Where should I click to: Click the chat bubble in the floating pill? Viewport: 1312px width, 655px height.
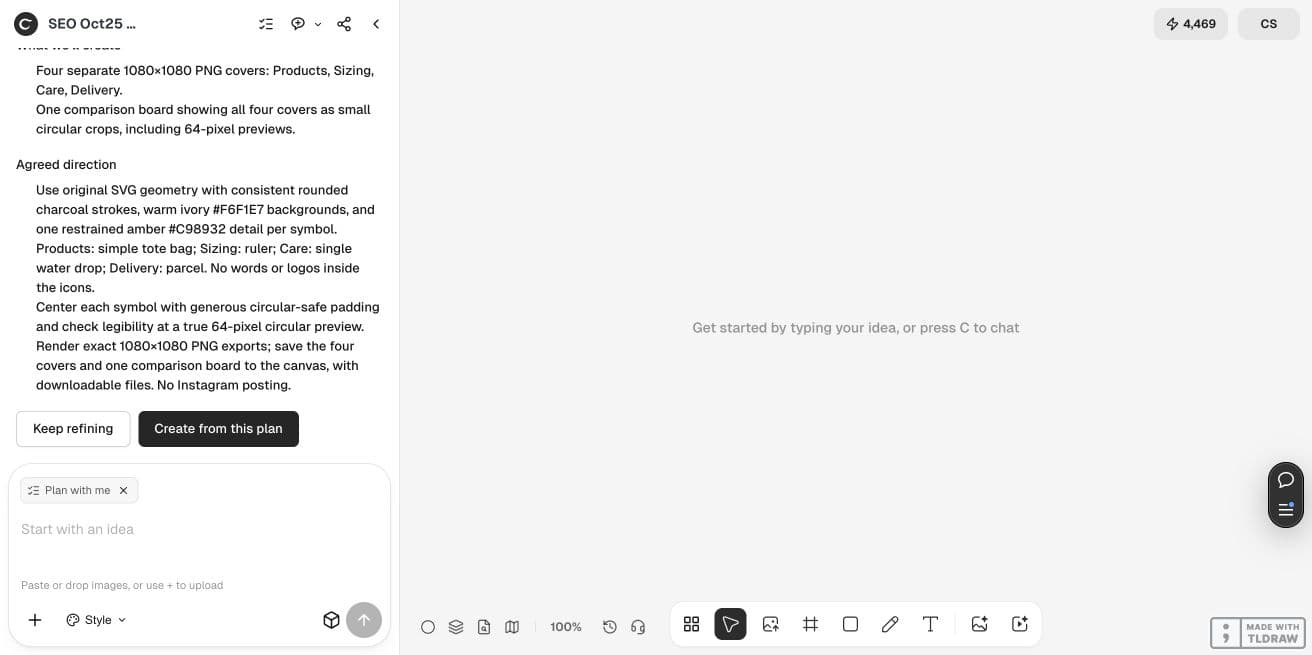[x=1286, y=480]
